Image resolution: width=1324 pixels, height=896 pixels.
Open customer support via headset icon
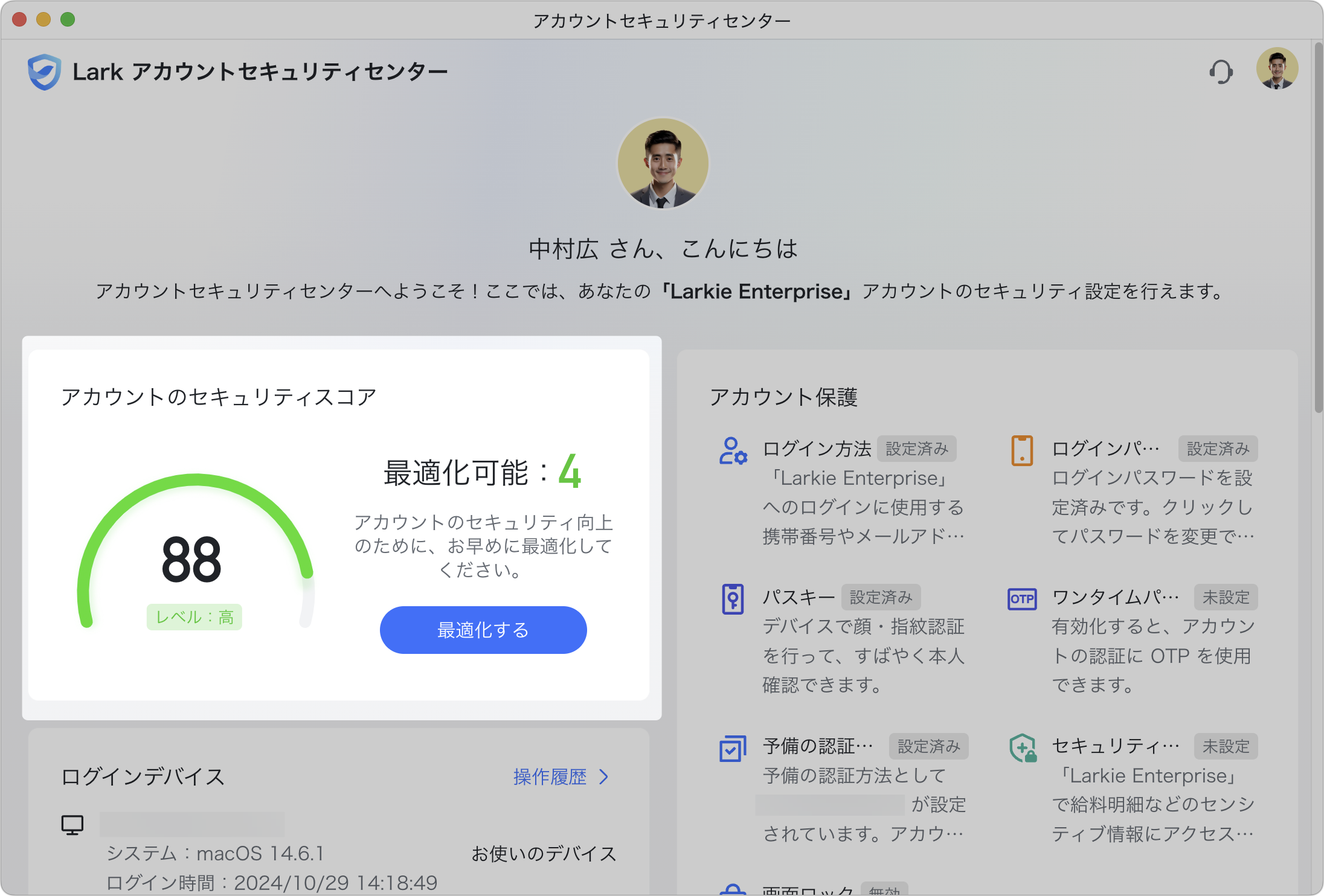pyautogui.click(x=1221, y=72)
